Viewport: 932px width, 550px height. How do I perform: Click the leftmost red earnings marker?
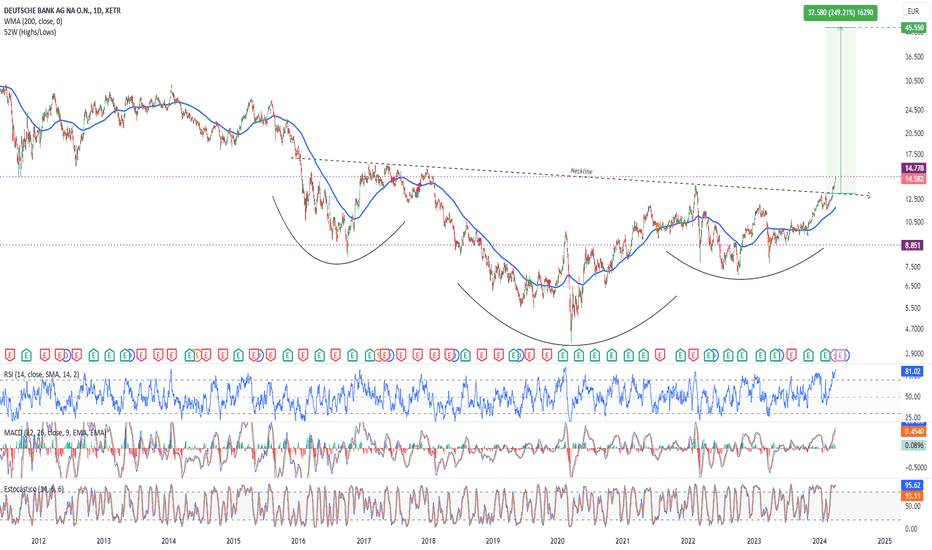pos(10,356)
